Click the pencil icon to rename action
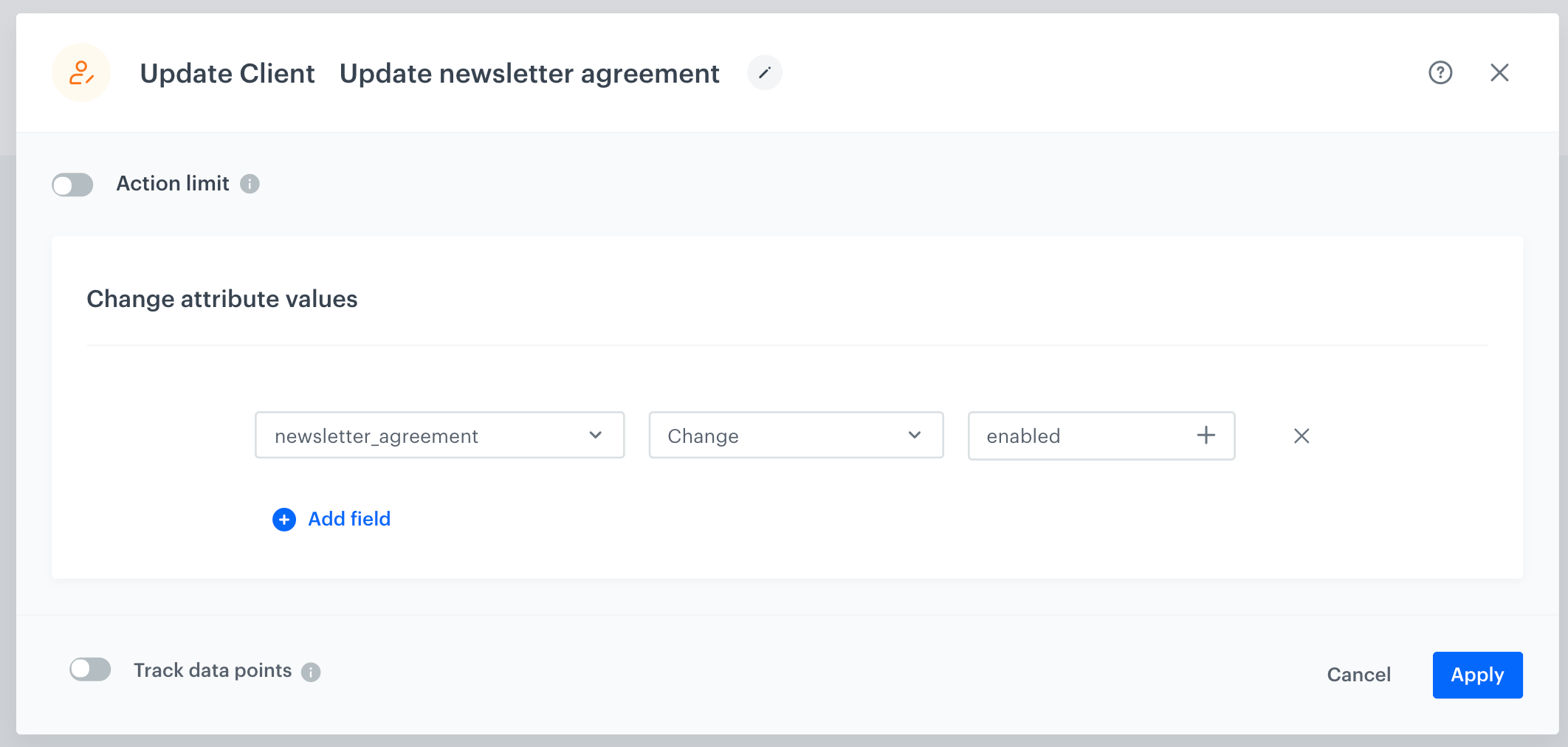The width and height of the screenshot is (1568, 747). tap(765, 72)
